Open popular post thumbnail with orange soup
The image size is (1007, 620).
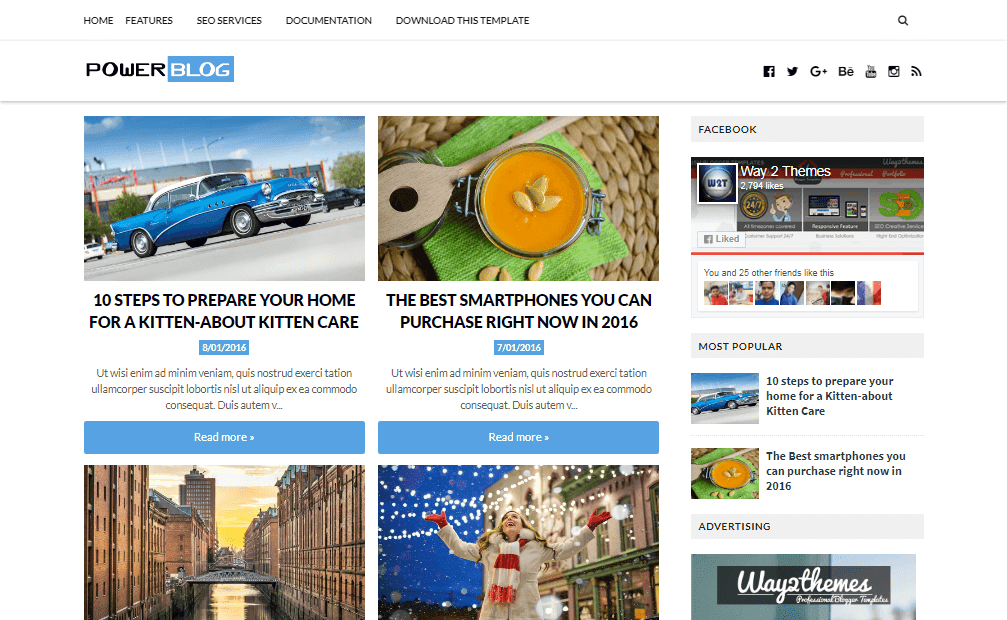coord(724,474)
